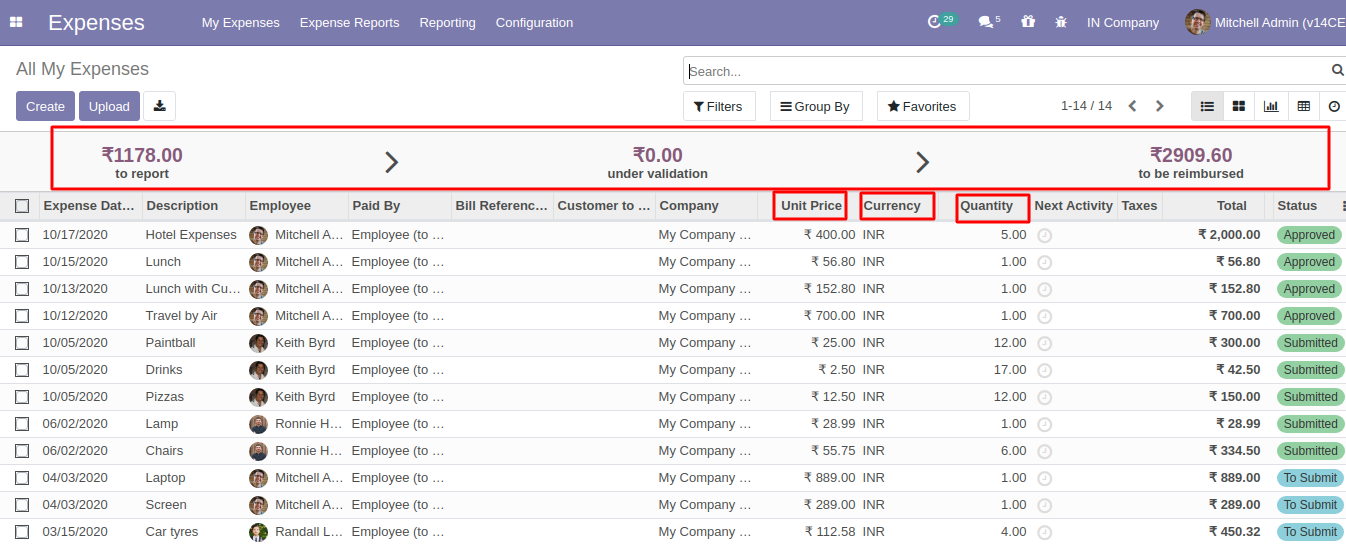Click To Submit status badge for Screen row
The height and width of the screenshot is (544, 1346).
[x=1309, y=505]
